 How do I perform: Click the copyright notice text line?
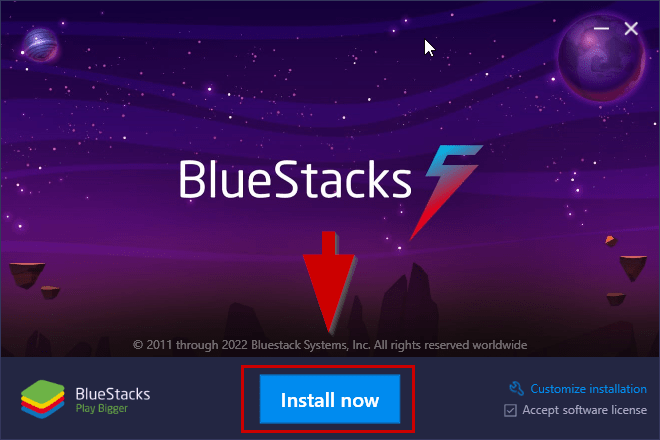(330, 345)
